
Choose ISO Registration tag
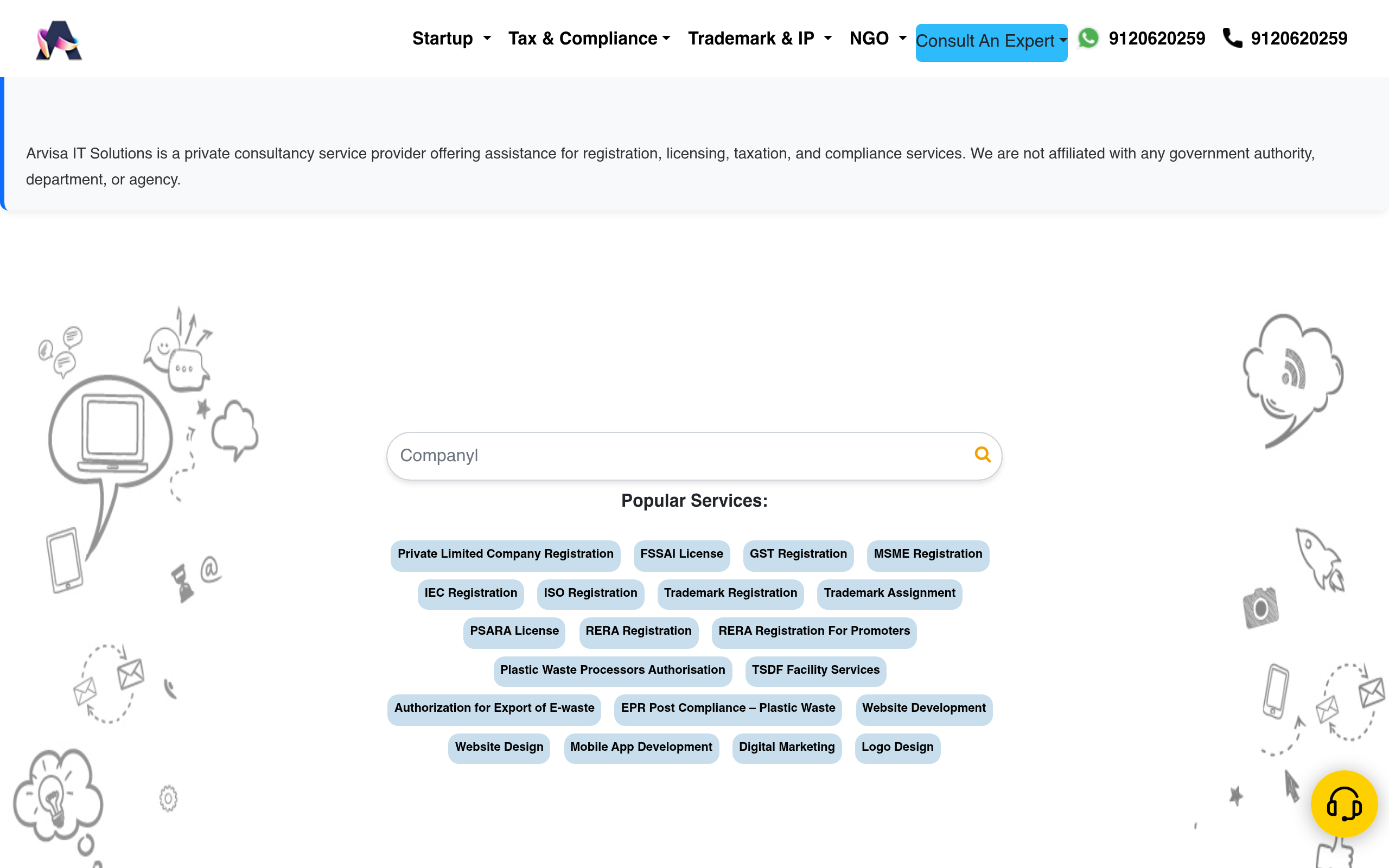(x=590, y=593)
